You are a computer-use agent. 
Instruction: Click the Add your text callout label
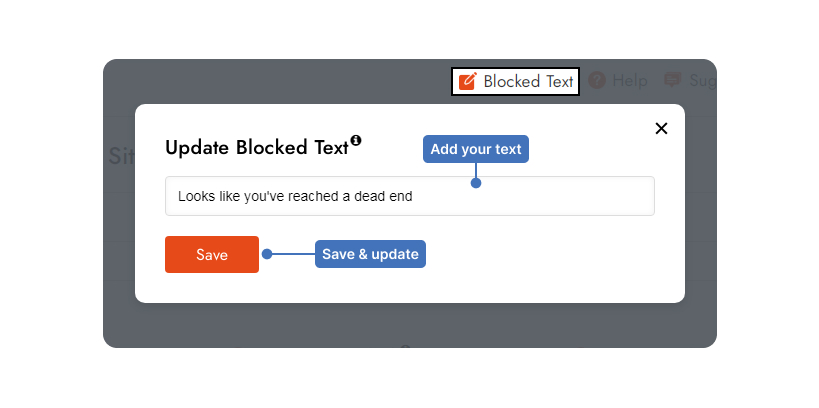click(x=476, y=149)
